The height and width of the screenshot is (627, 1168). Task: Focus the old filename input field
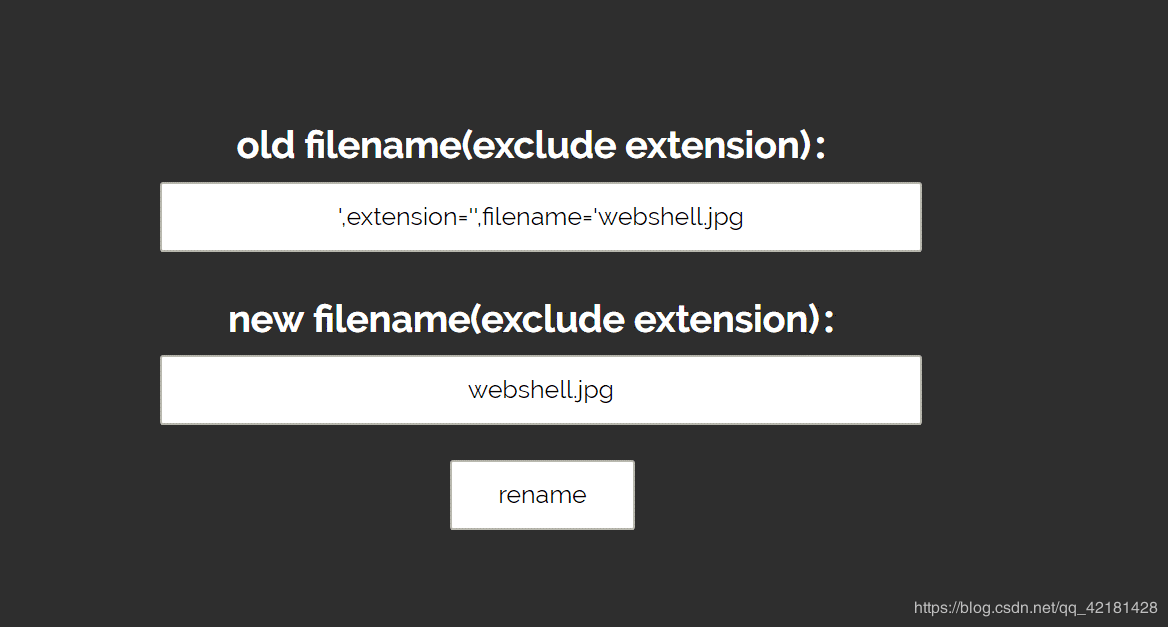coord(541,217)
